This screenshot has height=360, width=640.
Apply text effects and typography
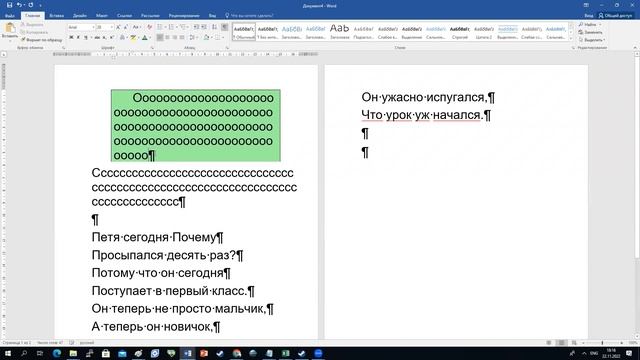(x=122, y=37)
